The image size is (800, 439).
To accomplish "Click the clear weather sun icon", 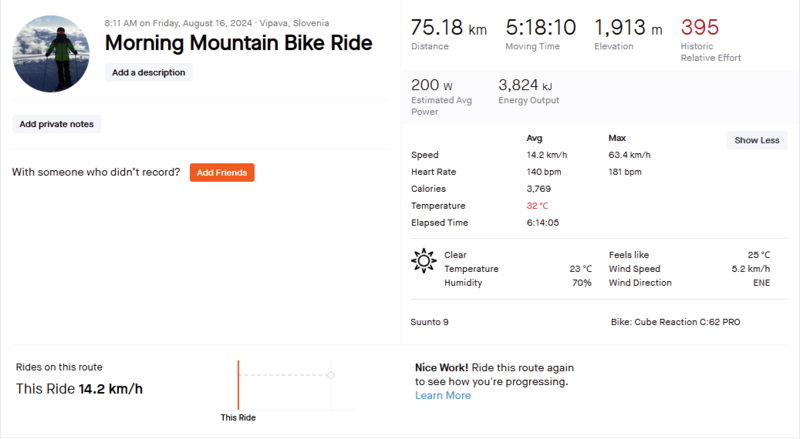I will (x=424, y=262).
